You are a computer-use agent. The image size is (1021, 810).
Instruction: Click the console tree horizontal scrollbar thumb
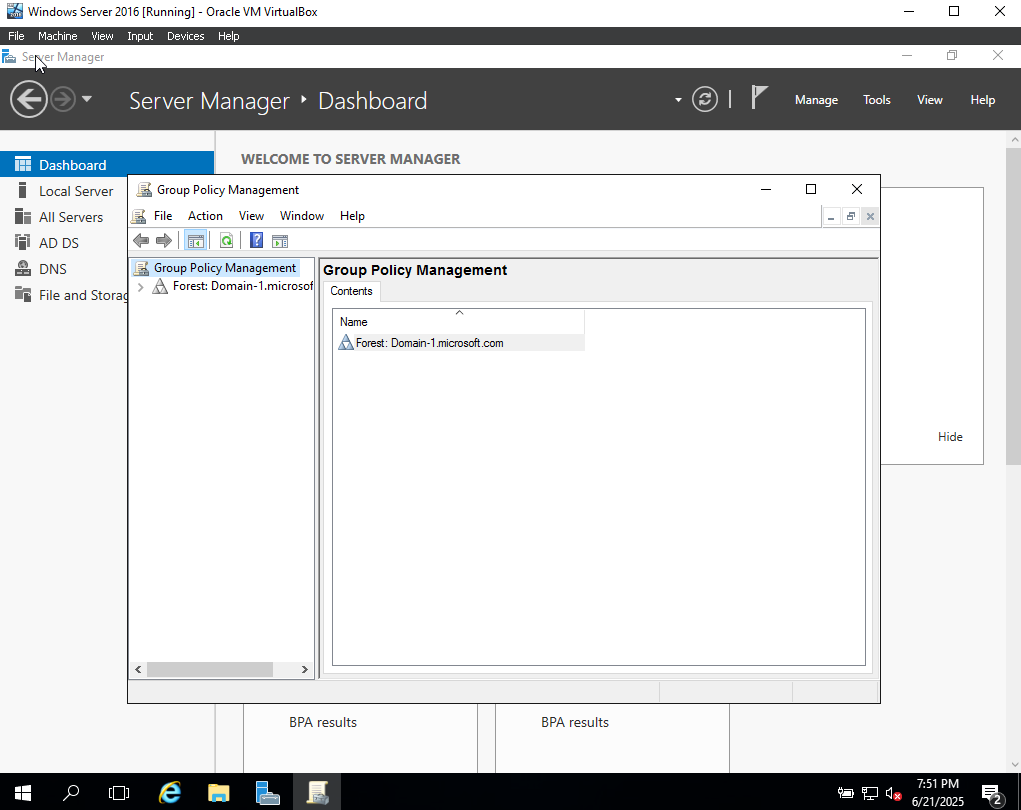pyautogui.click(x=210, y=669)
